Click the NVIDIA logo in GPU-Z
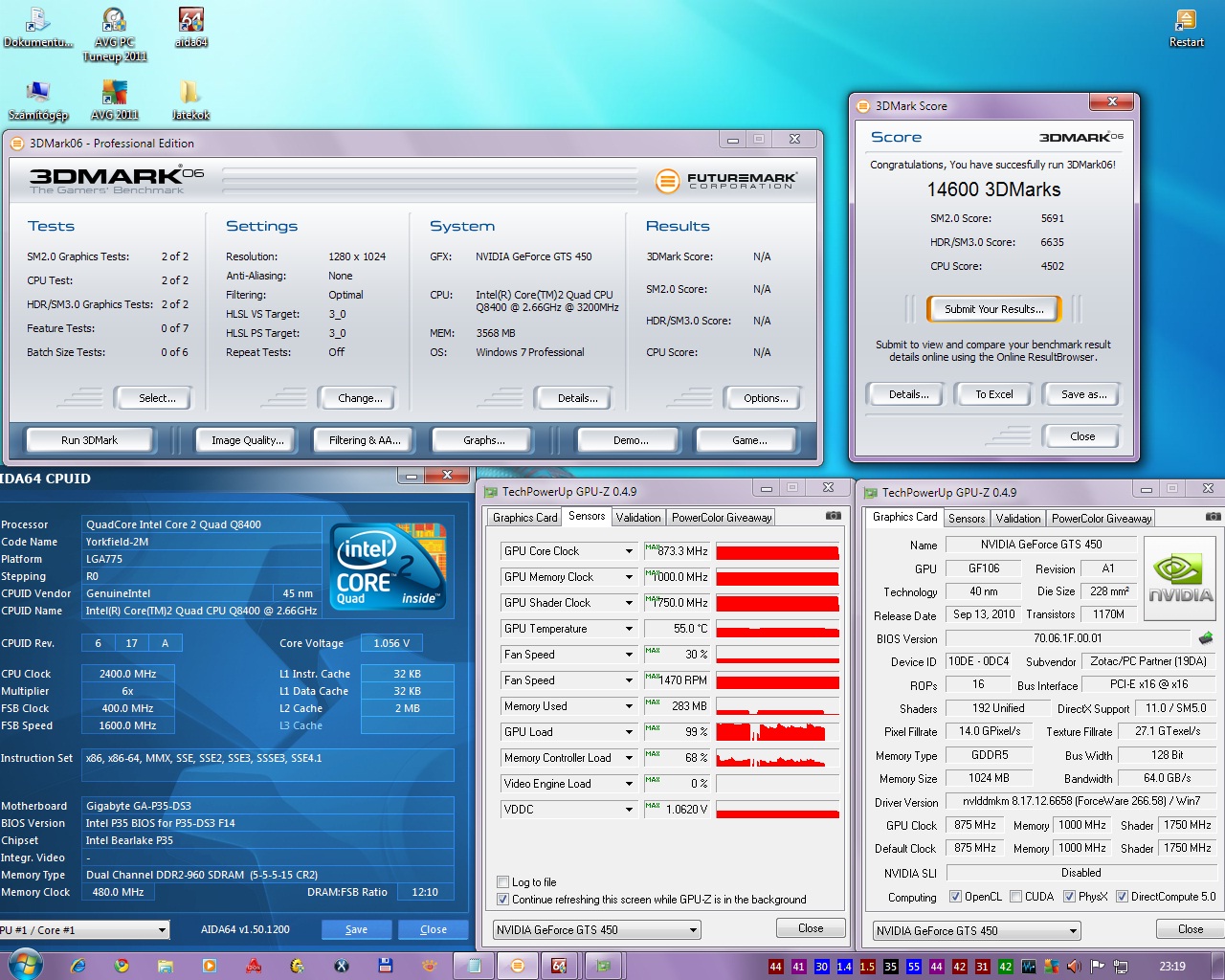Image resolution: width=1225 pixels, height=980 pixels. 1180,578
